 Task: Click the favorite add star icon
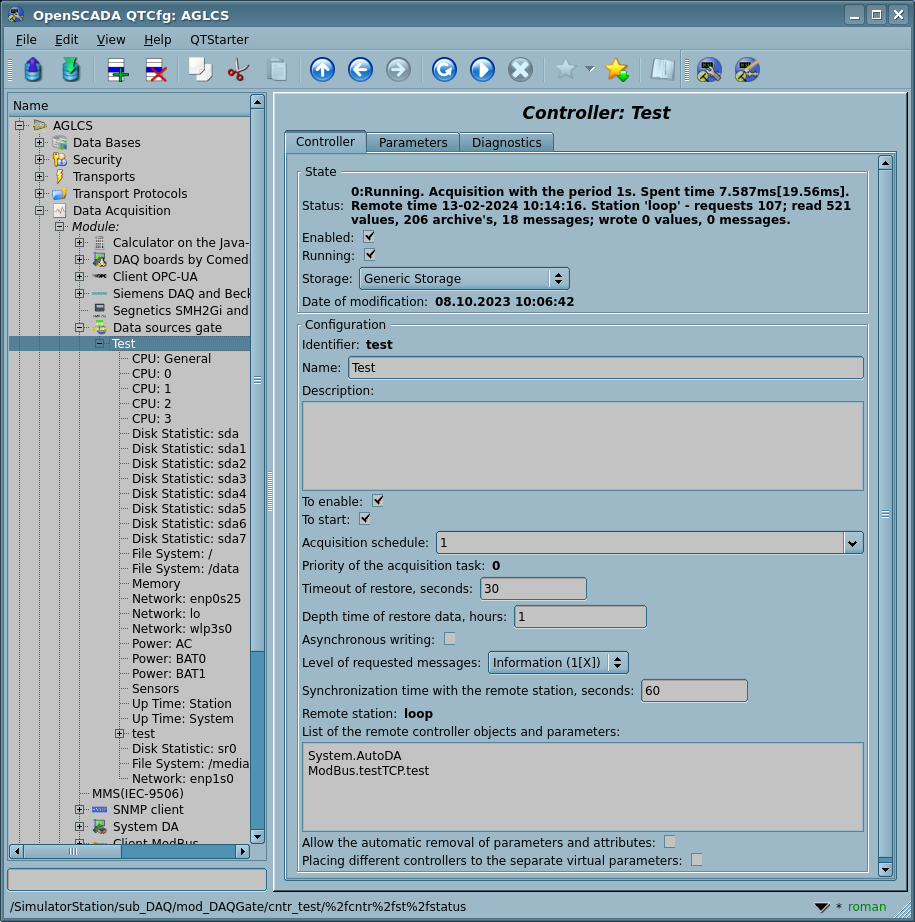tap(616, 69)
